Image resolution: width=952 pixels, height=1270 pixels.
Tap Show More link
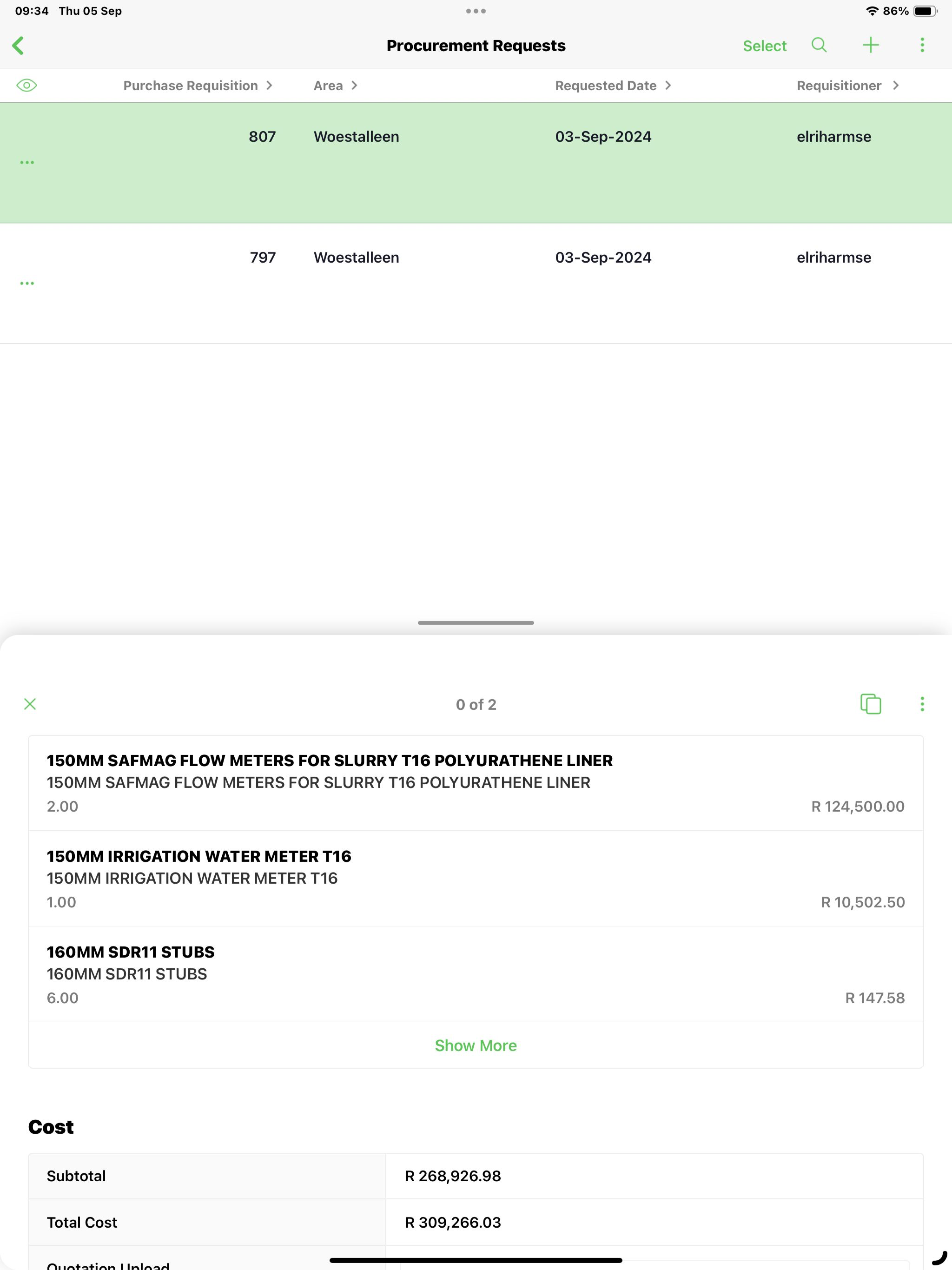tap(476, 1045)
